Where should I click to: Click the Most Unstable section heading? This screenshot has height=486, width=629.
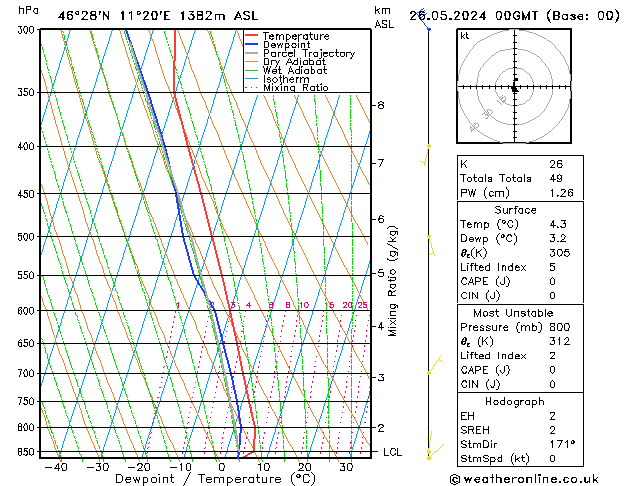tap(513, 313)
